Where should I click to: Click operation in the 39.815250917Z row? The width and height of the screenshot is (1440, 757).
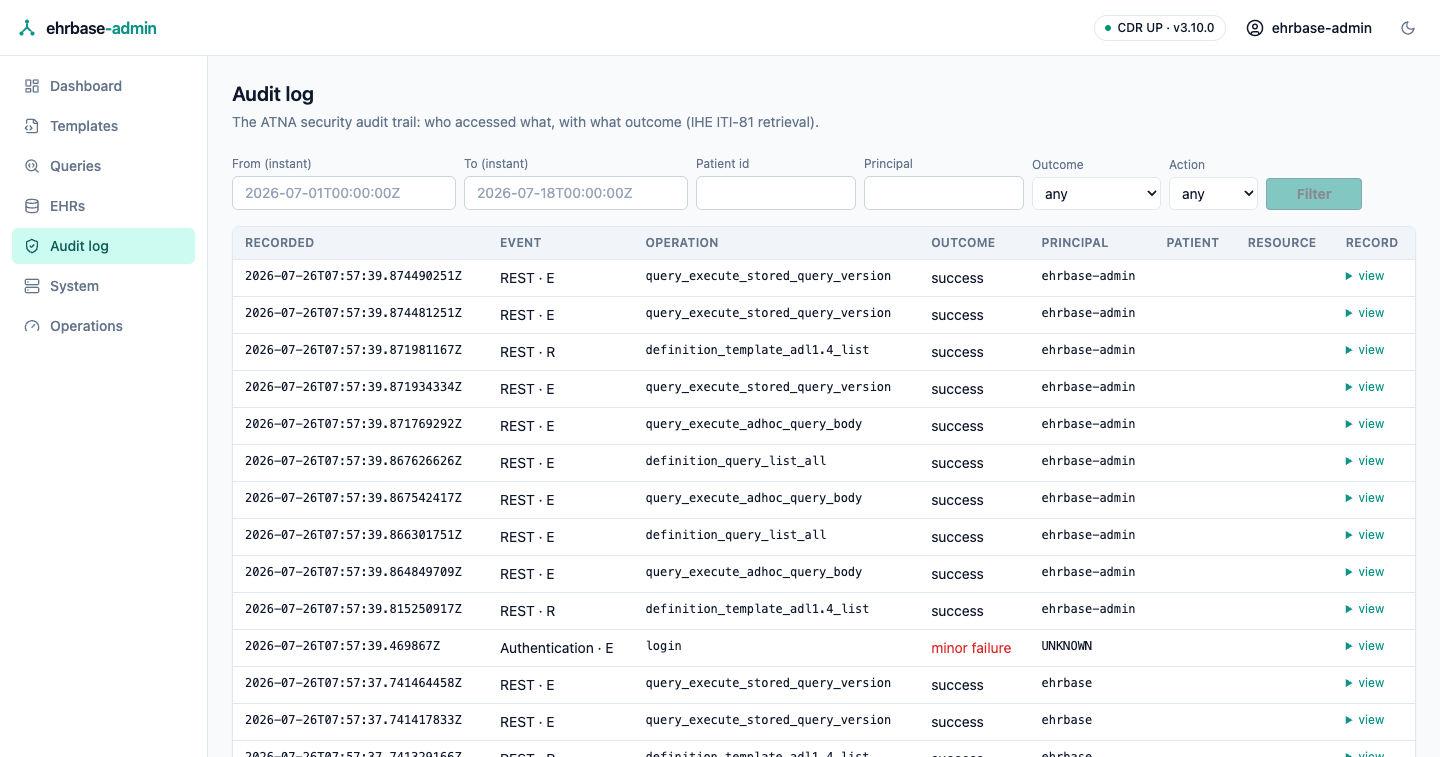[757, 609]
